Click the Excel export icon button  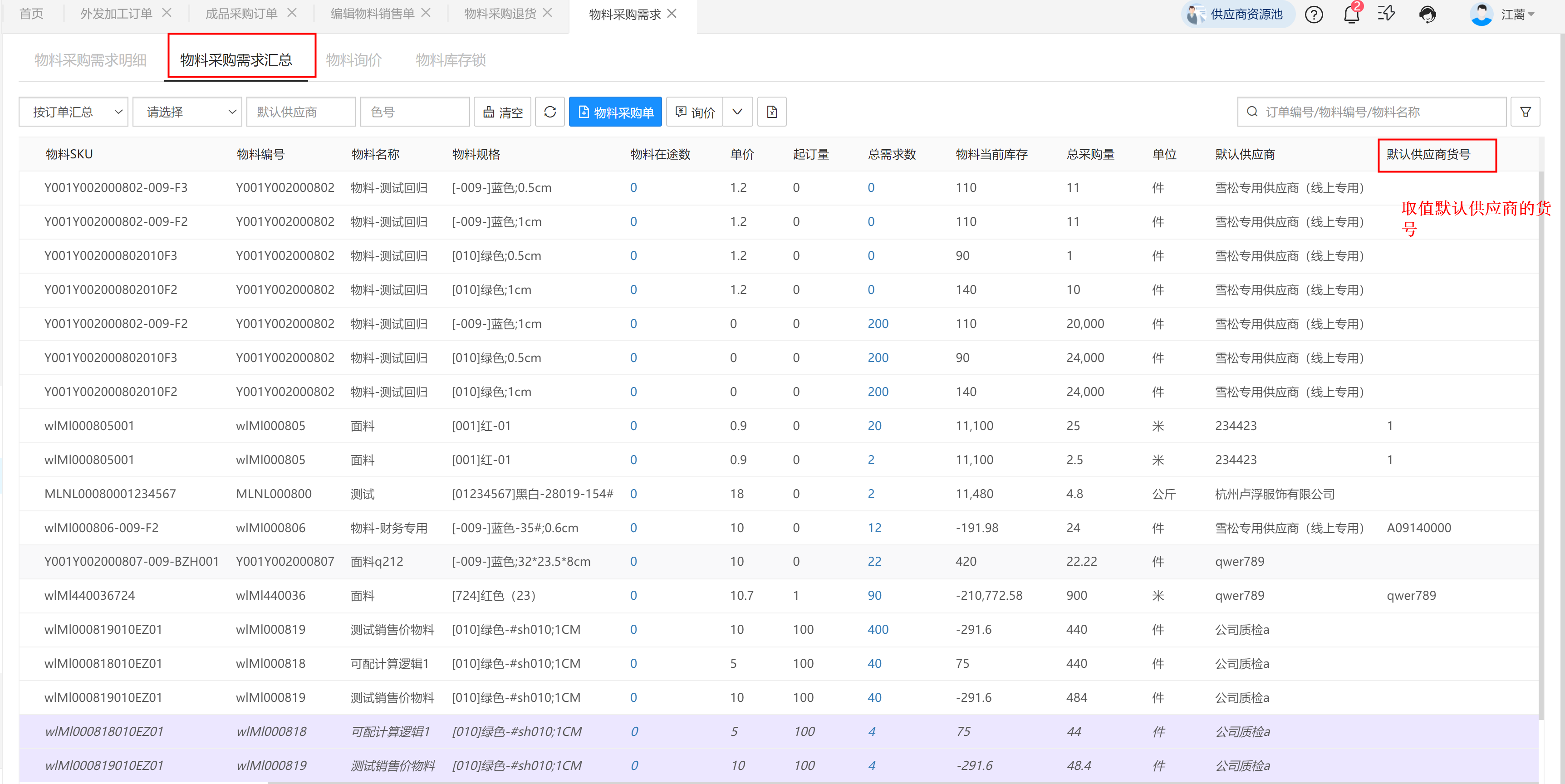click(771, 112)
